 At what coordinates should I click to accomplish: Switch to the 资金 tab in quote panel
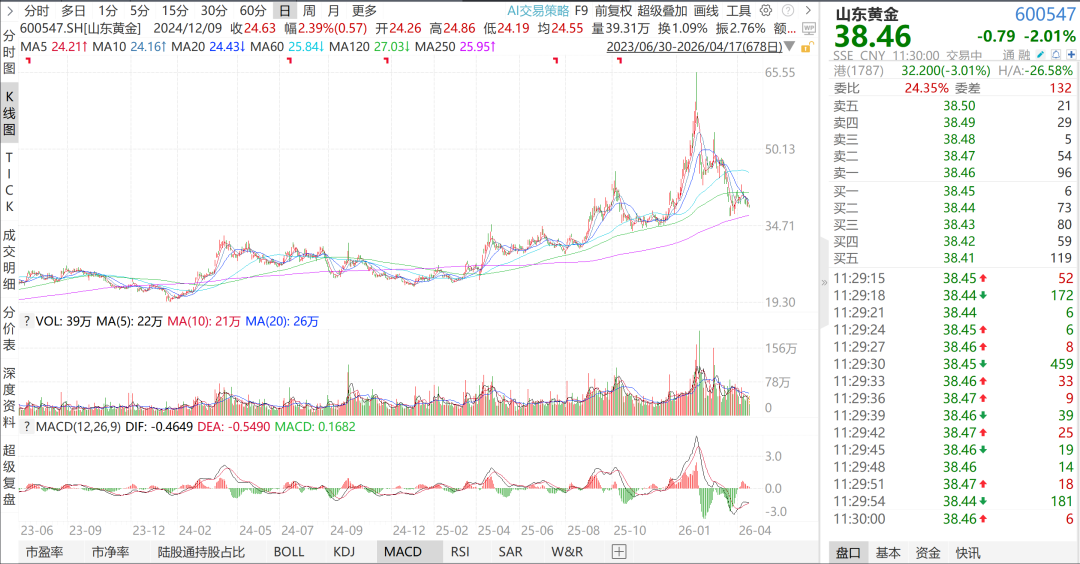coord(928,552)
